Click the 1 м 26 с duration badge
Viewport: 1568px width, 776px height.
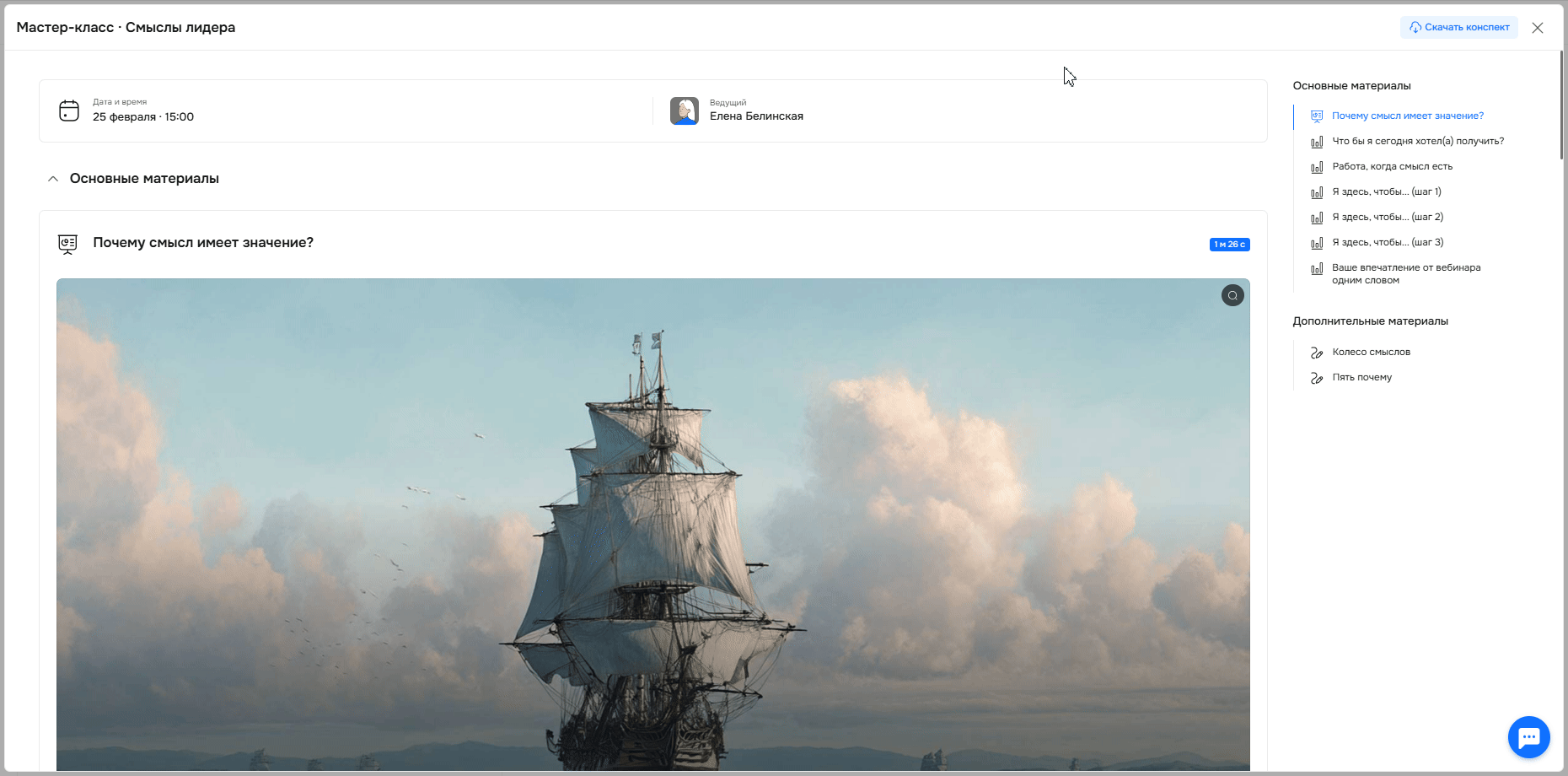point(1230,245)
